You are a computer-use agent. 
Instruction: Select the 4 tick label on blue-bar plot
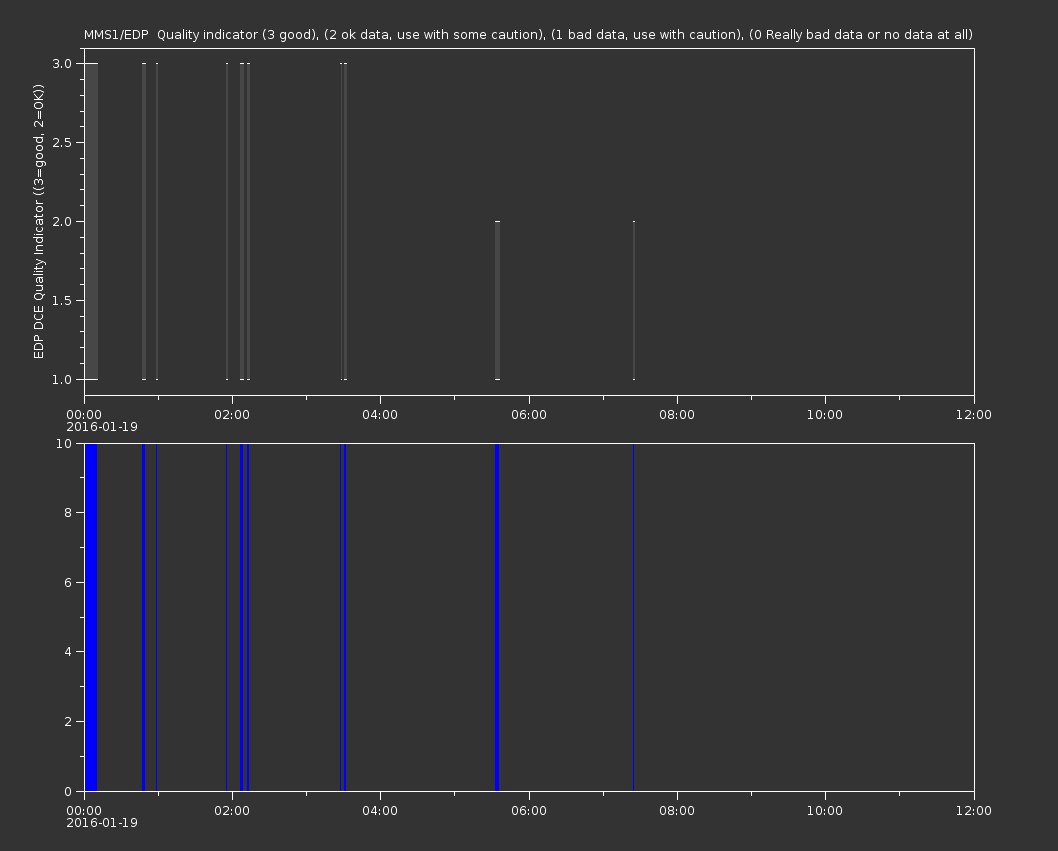[68, 652]
